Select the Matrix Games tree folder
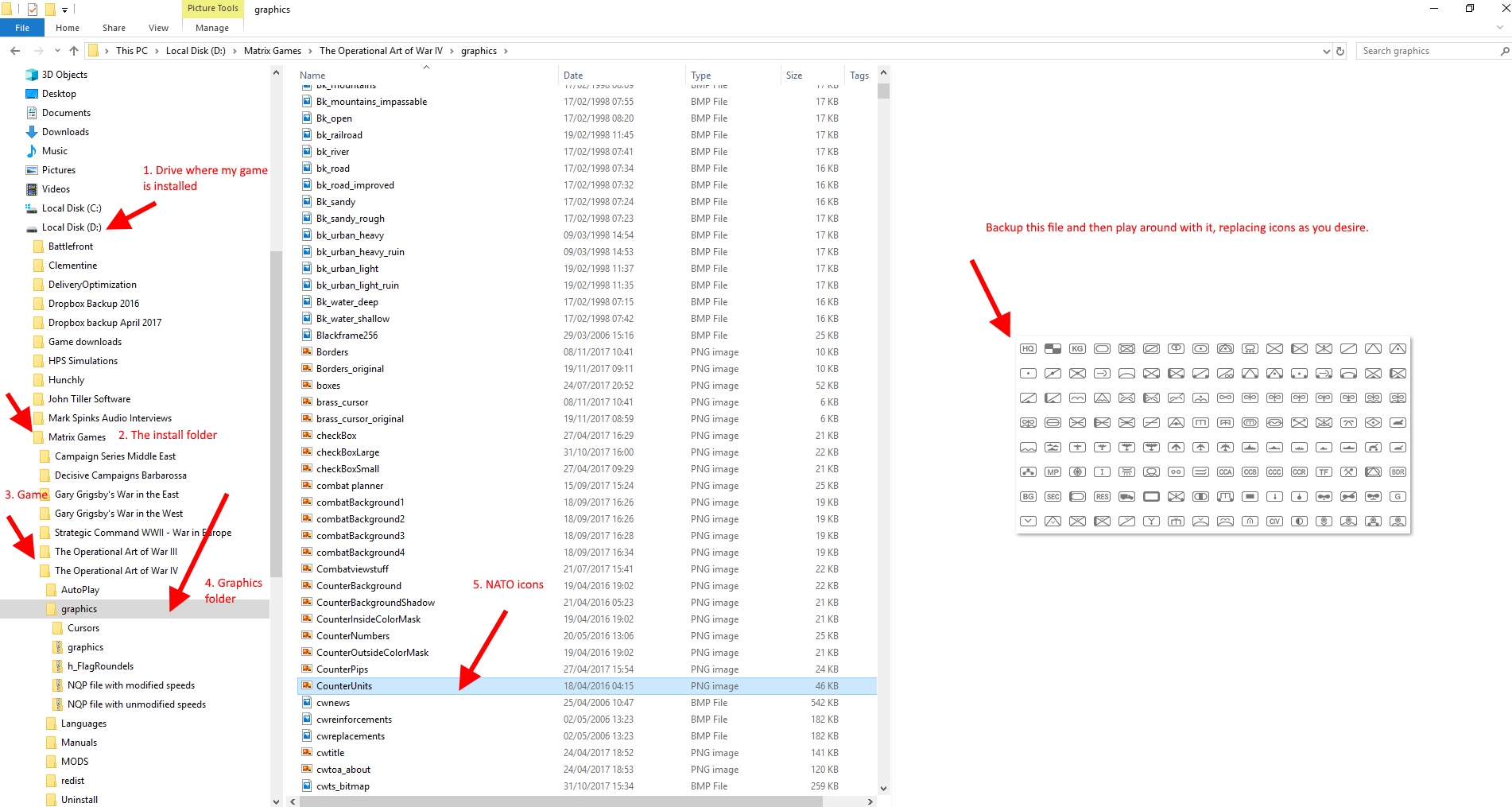Image resolution: width=1512 pixels, height=807 pixels. pos(76,437)
